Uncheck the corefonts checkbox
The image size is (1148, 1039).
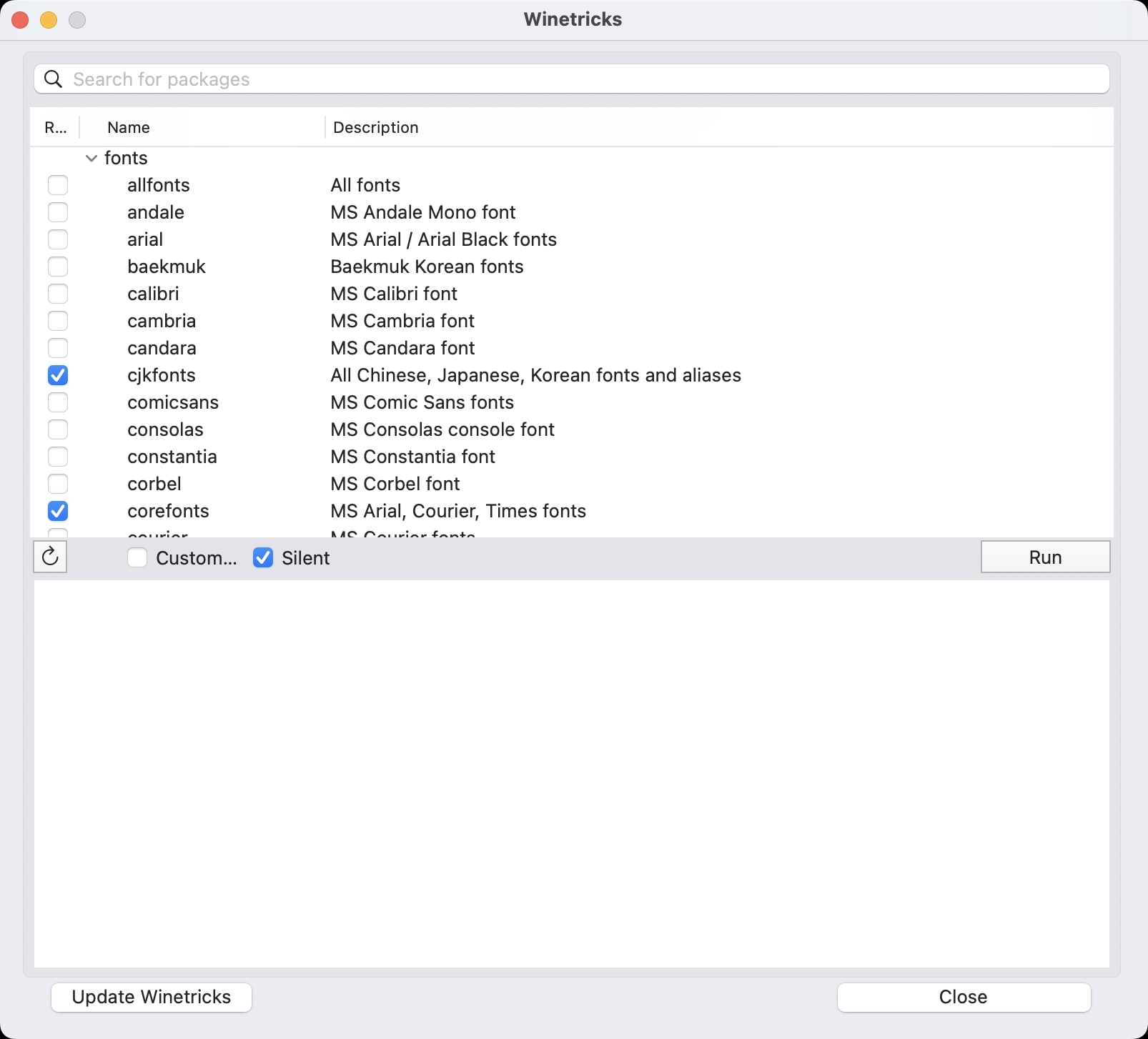click(x=58, y=511)
